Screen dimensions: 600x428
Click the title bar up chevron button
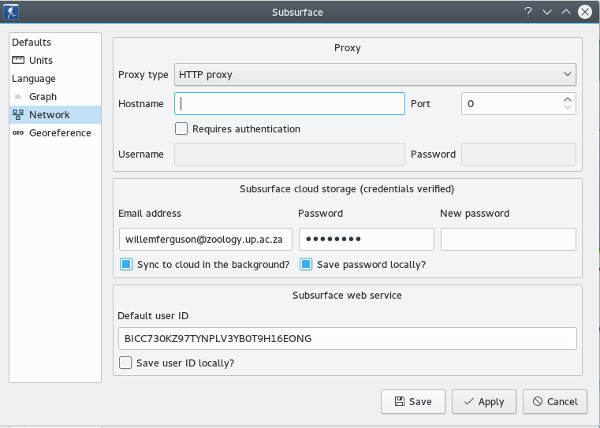pyautogui.click(x=566, y=12)
